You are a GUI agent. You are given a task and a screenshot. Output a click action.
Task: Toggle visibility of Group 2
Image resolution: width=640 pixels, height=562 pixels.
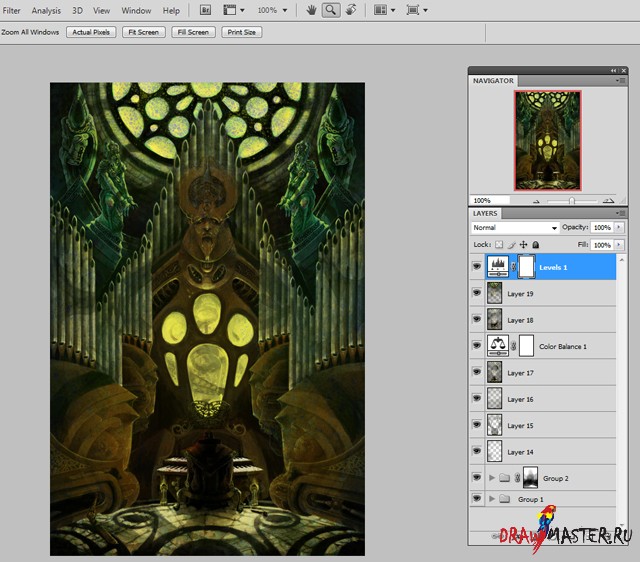[x=477, y=477]
